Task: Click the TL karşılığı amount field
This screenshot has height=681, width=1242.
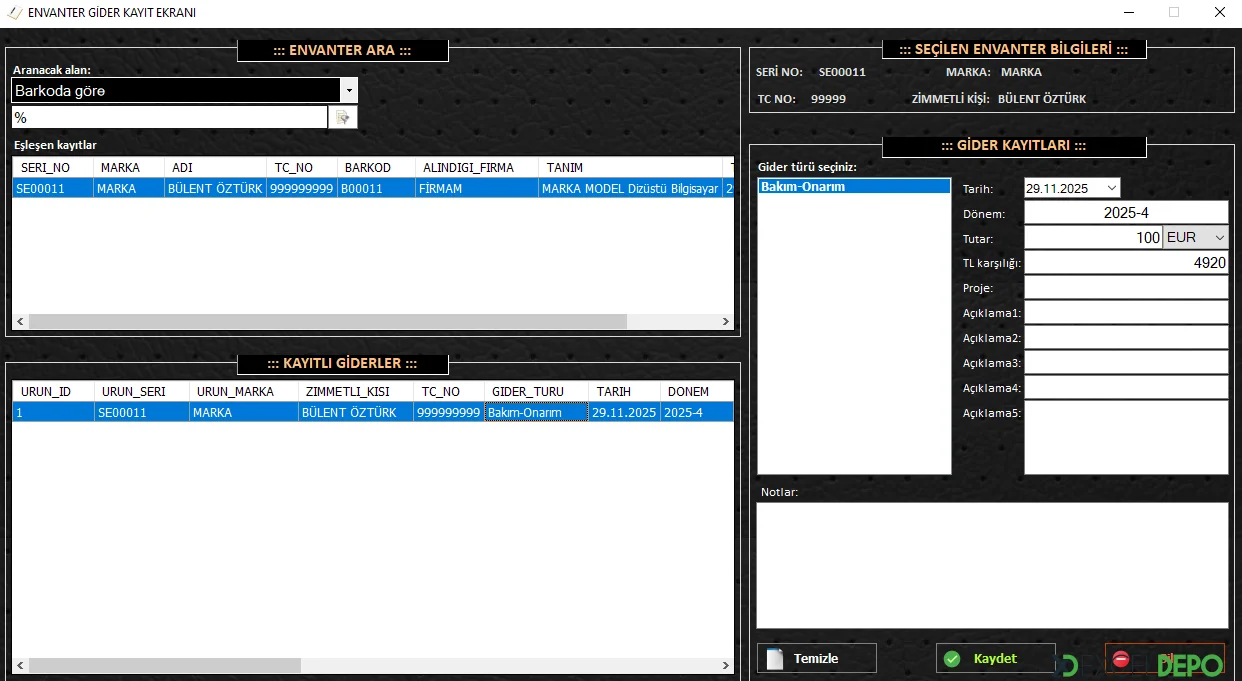Action: tap(1125, 263)
